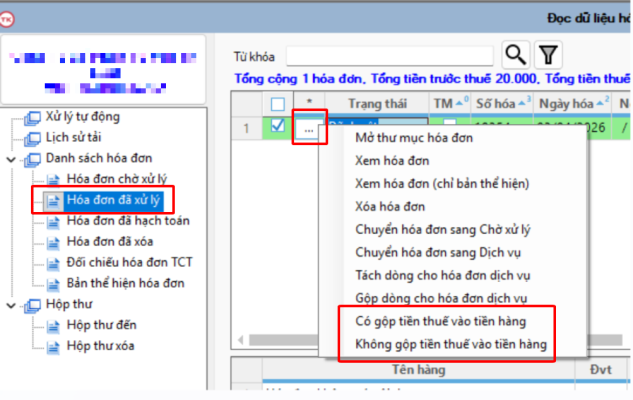Select Có gộp tiền thuế vào tiền hàng
The width and height of the screenshot is (633, 400).
click(440, 322)
